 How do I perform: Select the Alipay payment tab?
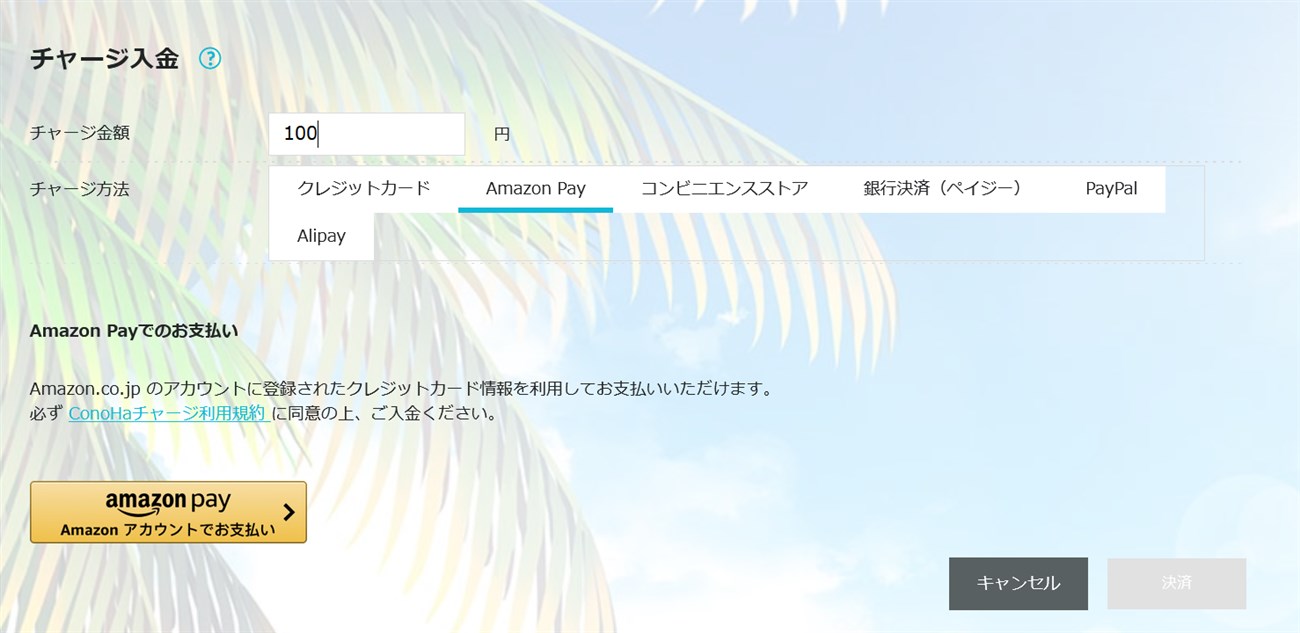(x=321, y=237)
